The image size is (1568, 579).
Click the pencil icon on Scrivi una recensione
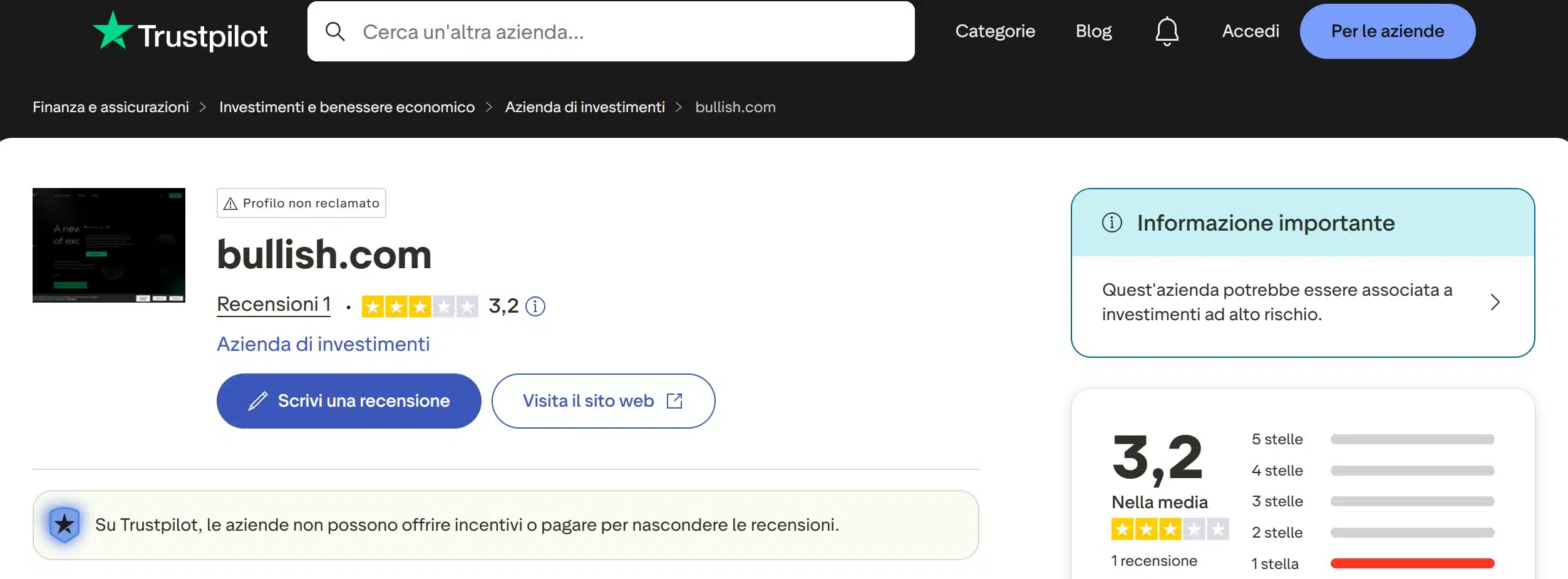[x=259, y=400]
